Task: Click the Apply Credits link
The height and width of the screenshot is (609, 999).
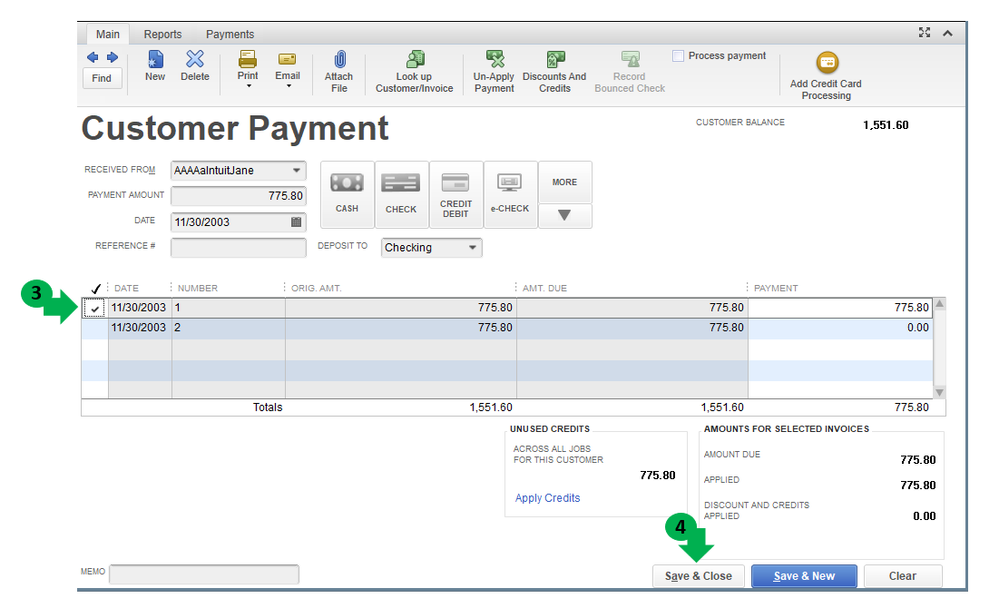Action: point(547,498)
